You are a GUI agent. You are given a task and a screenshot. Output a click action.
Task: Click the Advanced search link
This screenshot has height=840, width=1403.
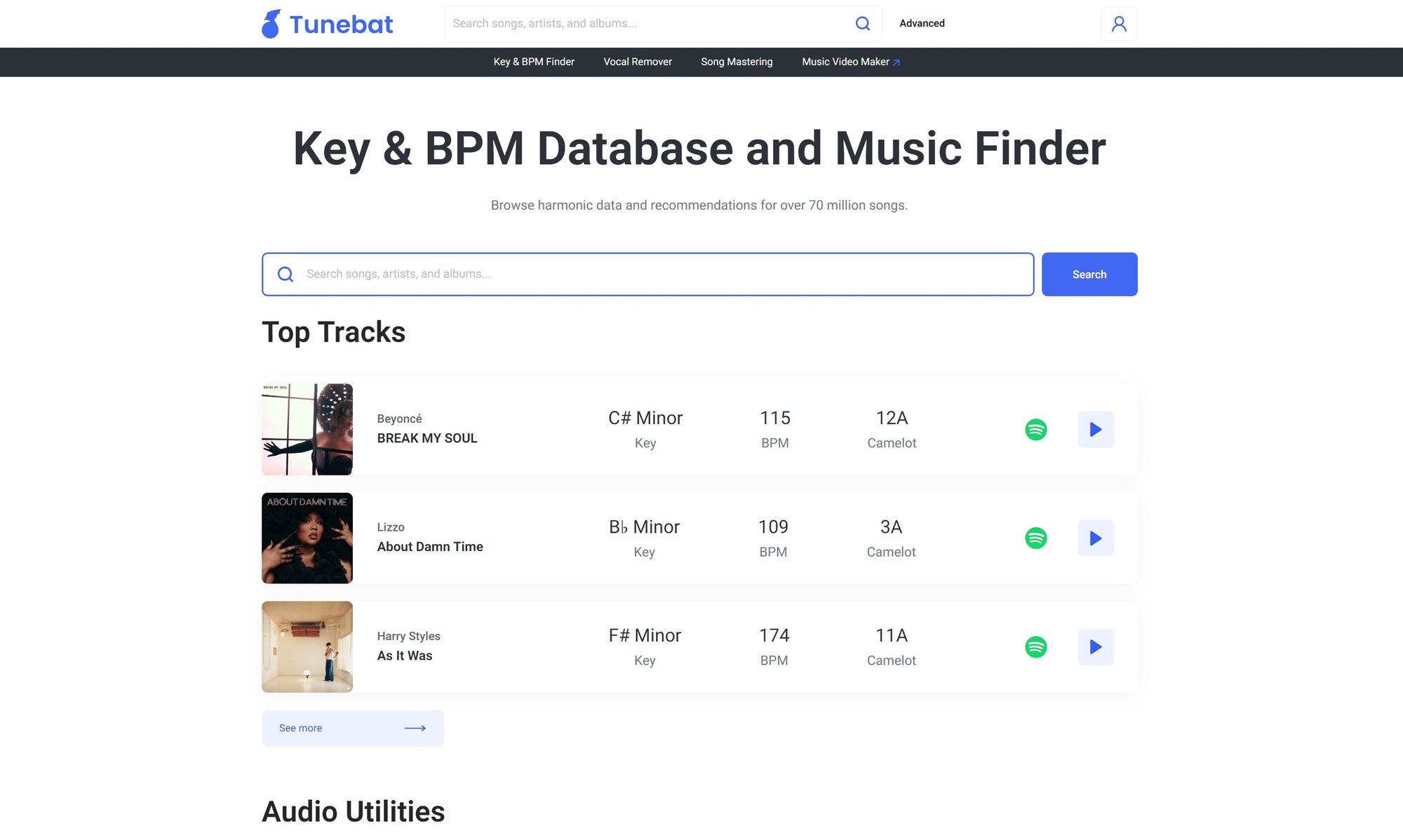click(921, 23)
